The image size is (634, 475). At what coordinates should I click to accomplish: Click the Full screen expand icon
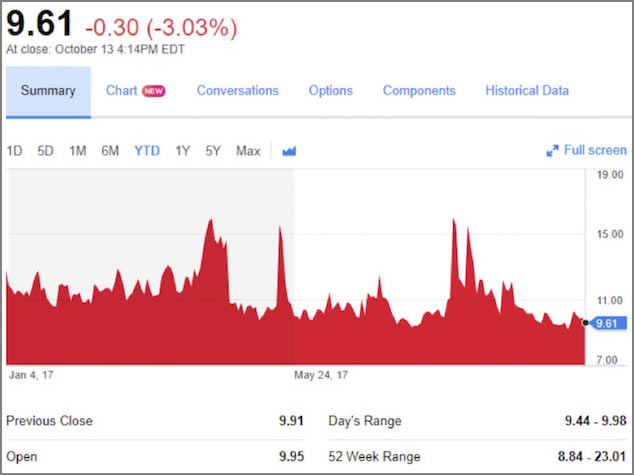coord(552,151)
